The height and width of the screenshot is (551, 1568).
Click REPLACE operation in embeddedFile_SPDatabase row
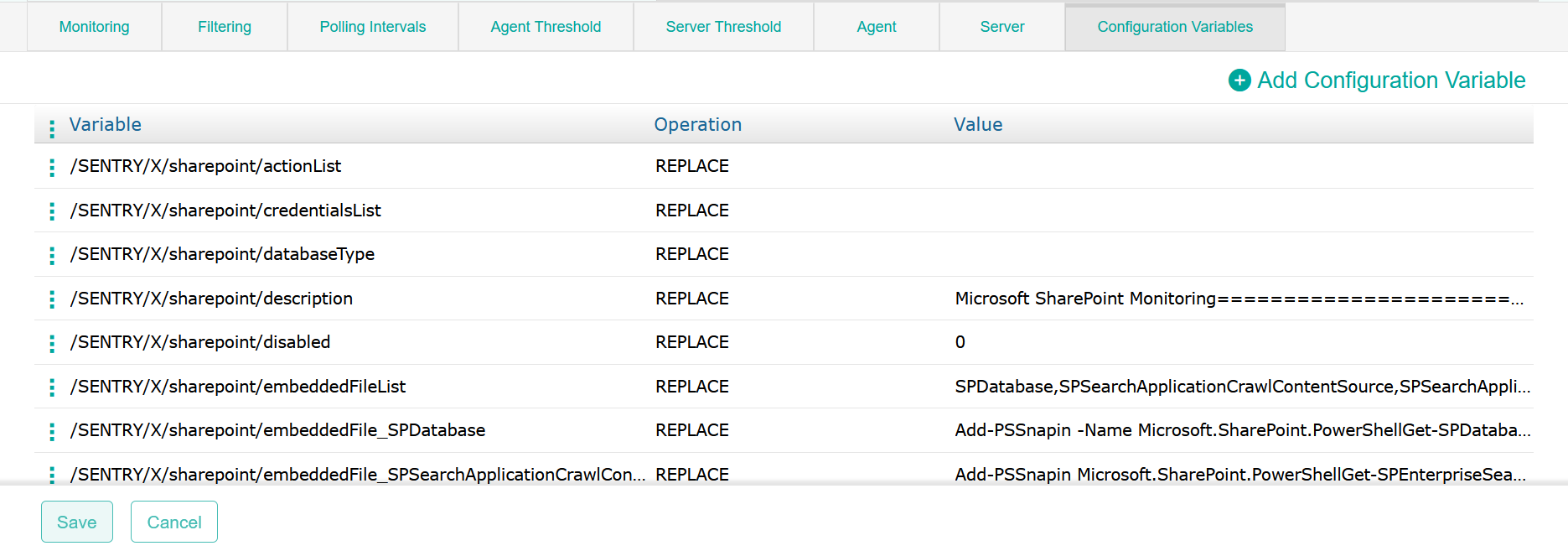point(692,430)
